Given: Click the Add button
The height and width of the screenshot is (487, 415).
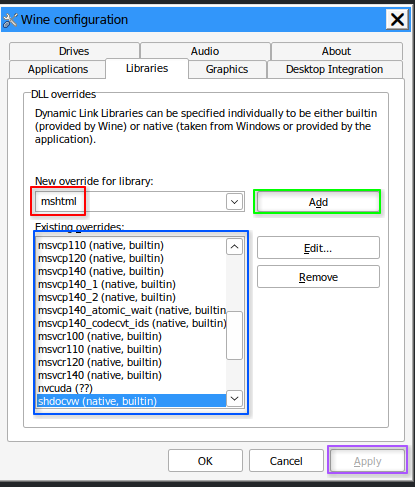Looking at the screenshot, I should tap(318, 202).
